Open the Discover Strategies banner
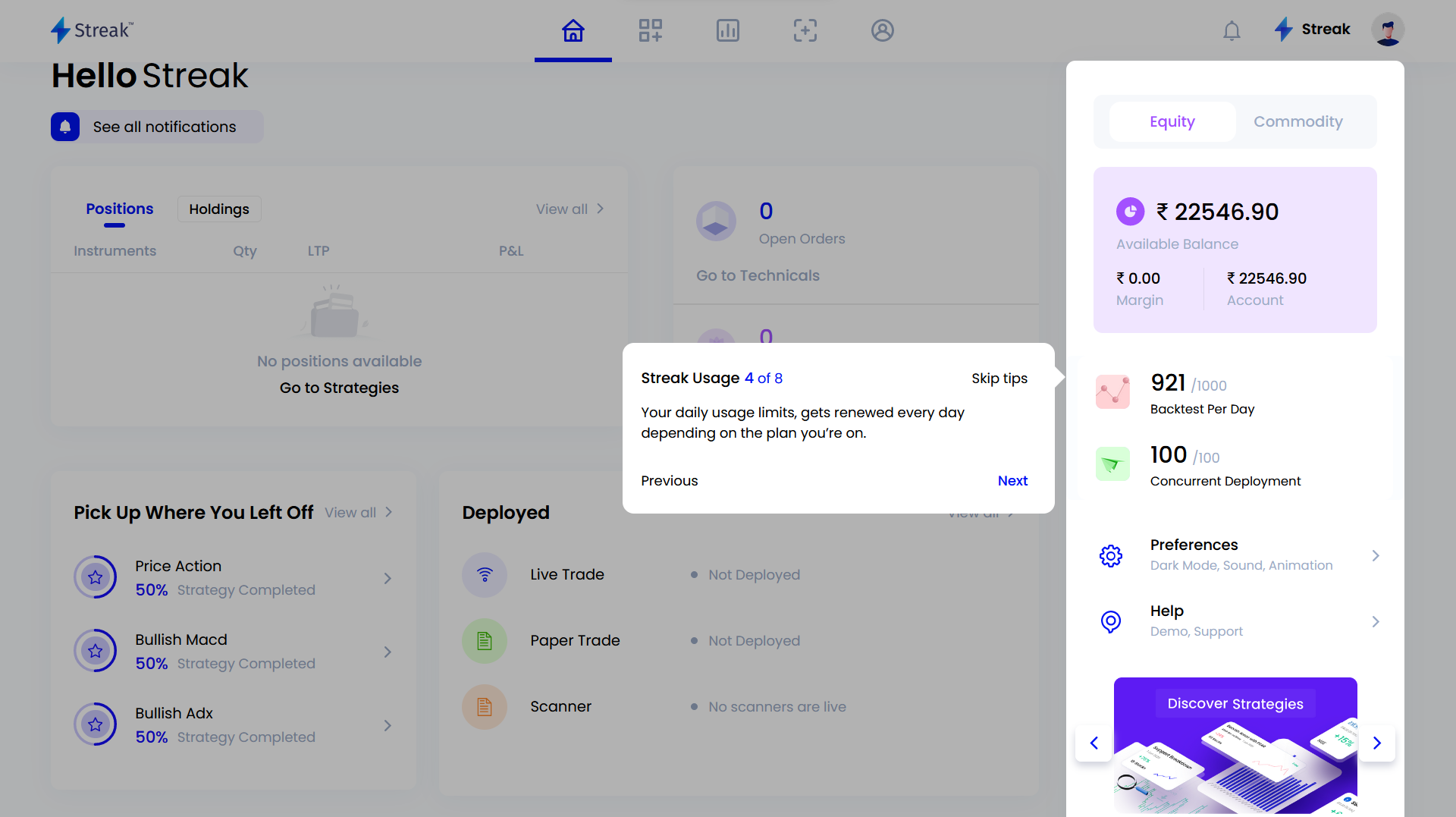The width and height of the screenshot is (1456, 817). click(x=1235, y=746)
